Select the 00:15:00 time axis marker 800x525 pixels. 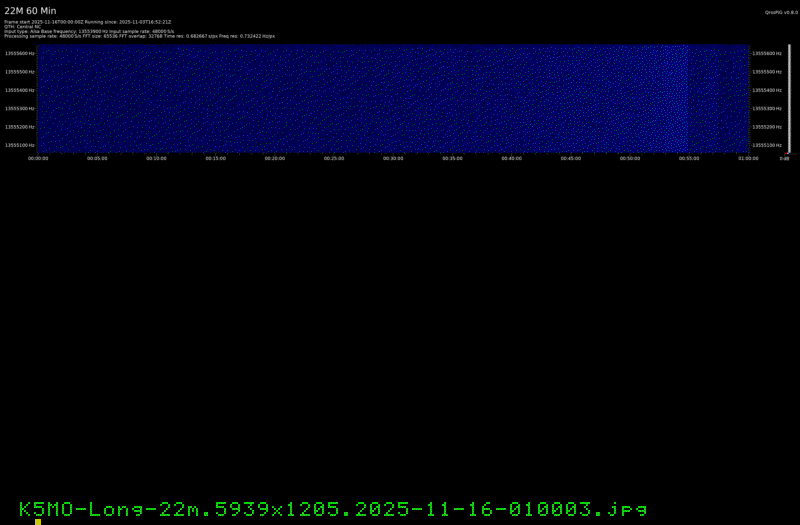tap(216, 158)
